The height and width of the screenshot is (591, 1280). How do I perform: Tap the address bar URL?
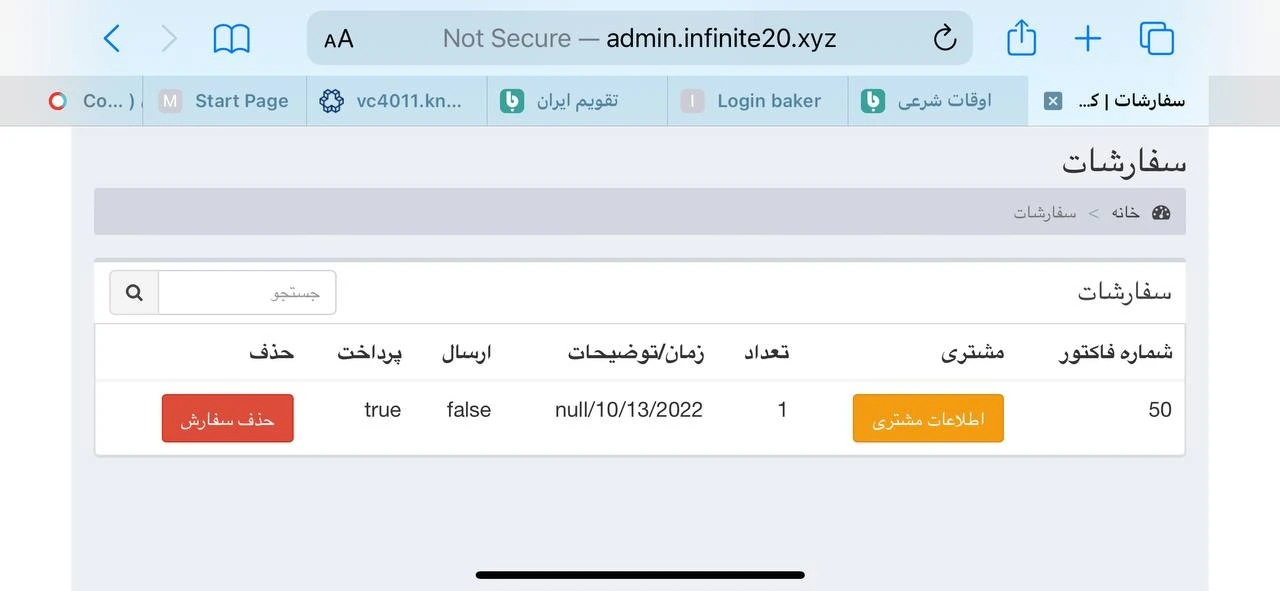coord(640,39)
